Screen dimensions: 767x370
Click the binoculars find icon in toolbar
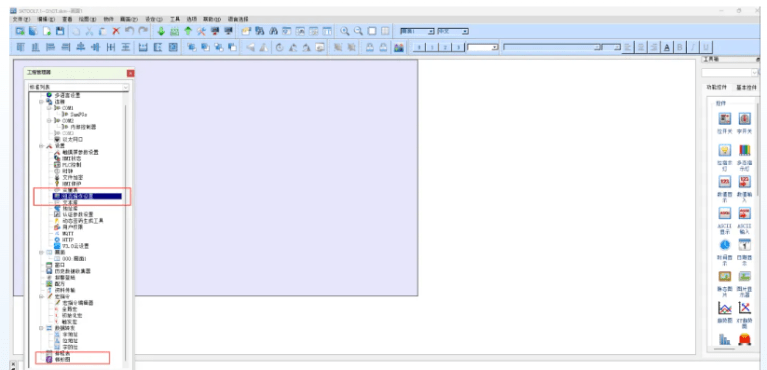pyautogui.click(x=273, y=31)
